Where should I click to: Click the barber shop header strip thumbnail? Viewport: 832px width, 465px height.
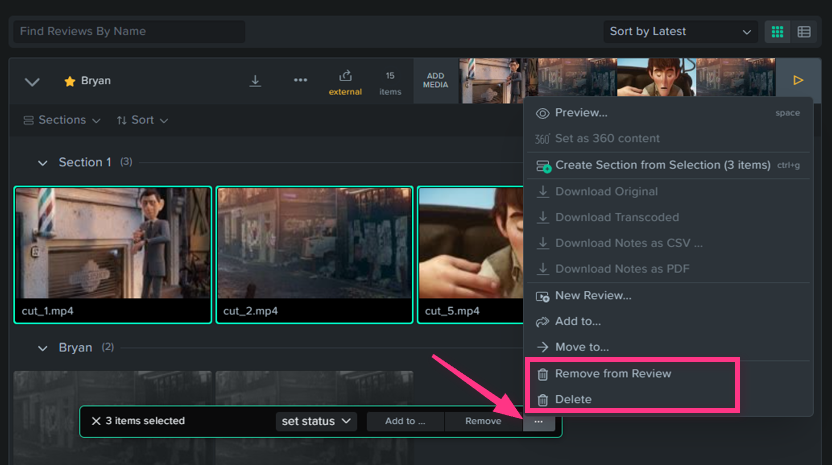tap(498, 81)
